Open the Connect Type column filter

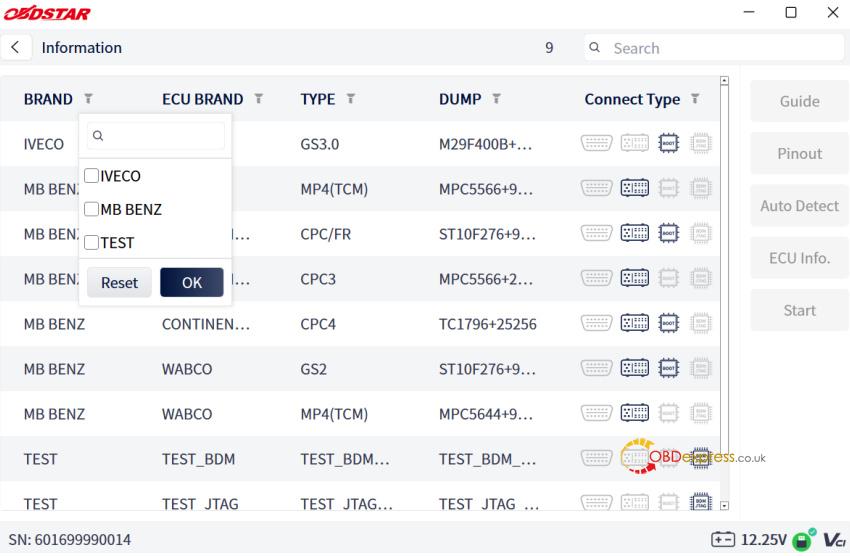click(x=695, y=99)
